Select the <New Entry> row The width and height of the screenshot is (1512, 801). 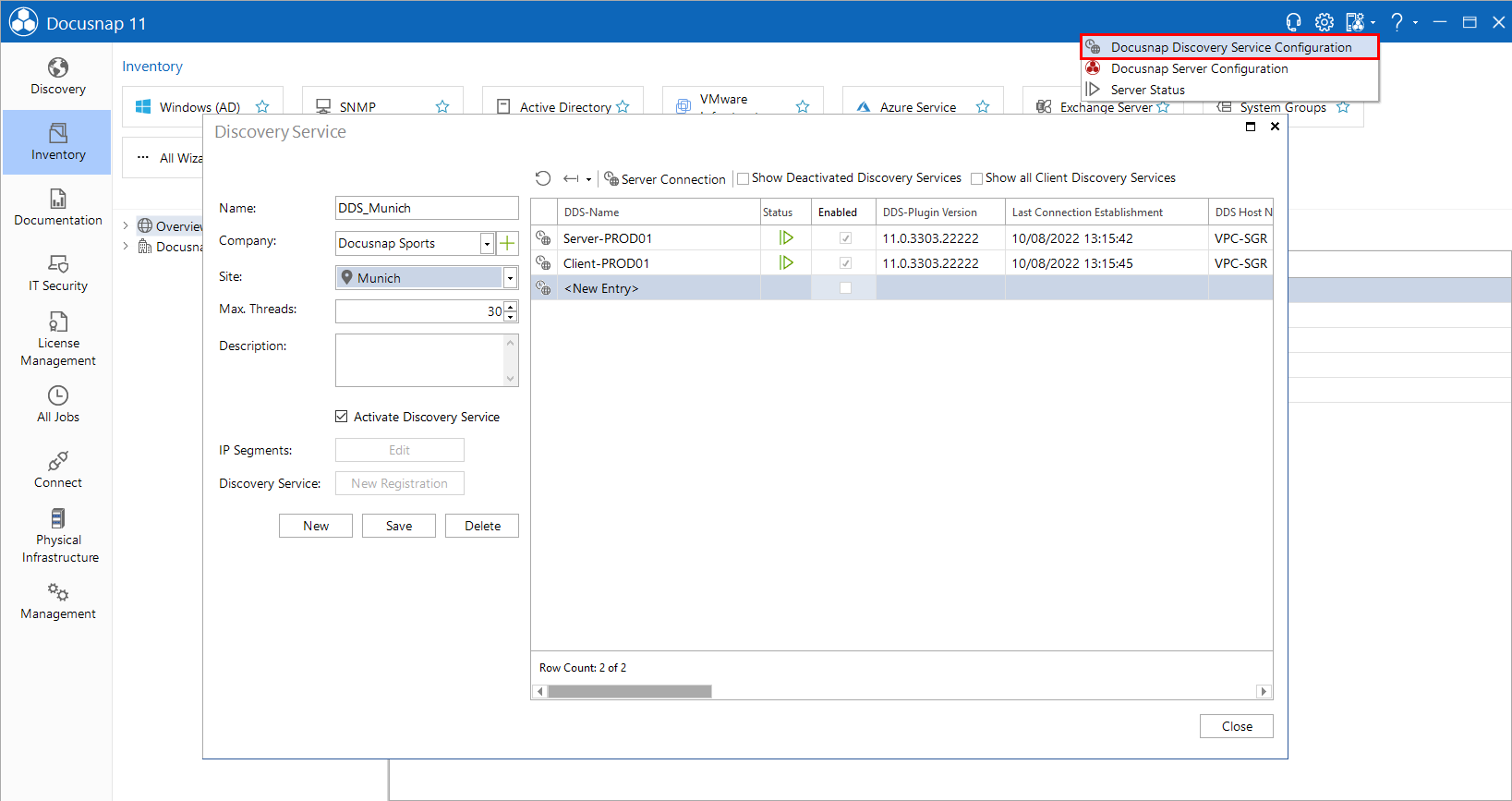click(x=901, y=288)
